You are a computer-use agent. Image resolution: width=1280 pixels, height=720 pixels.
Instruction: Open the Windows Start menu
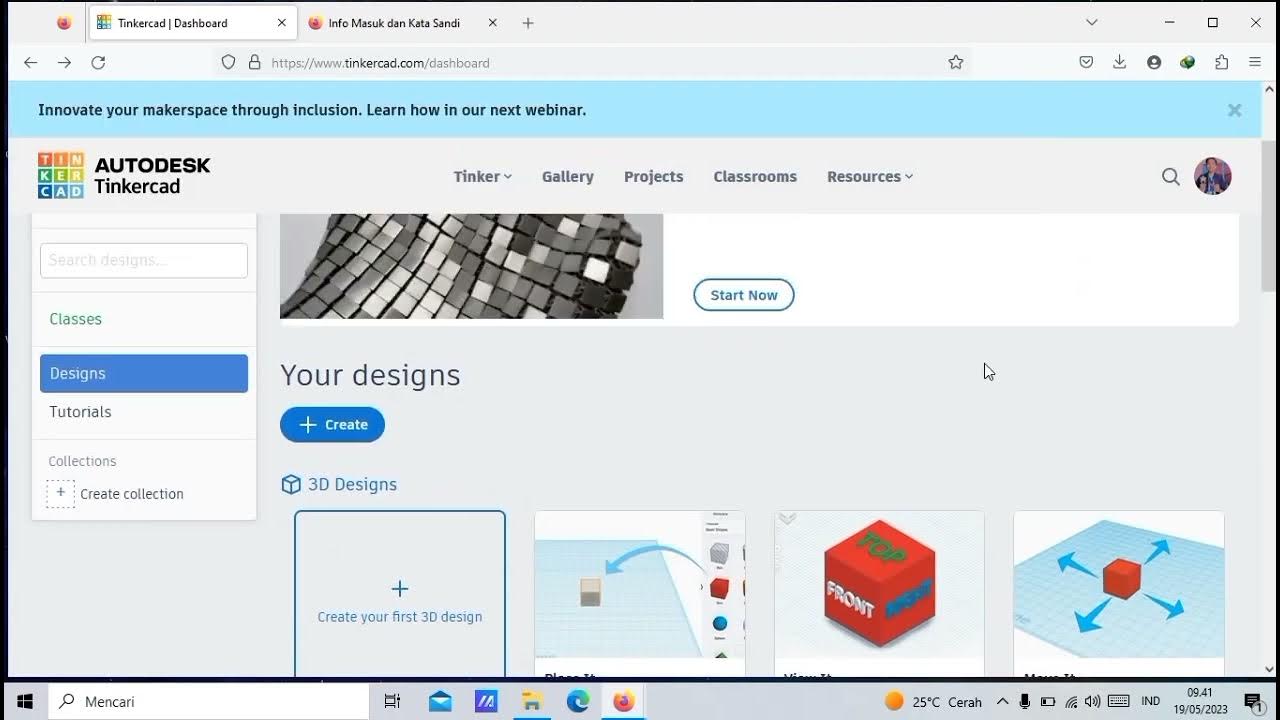(x=25, y=701)
